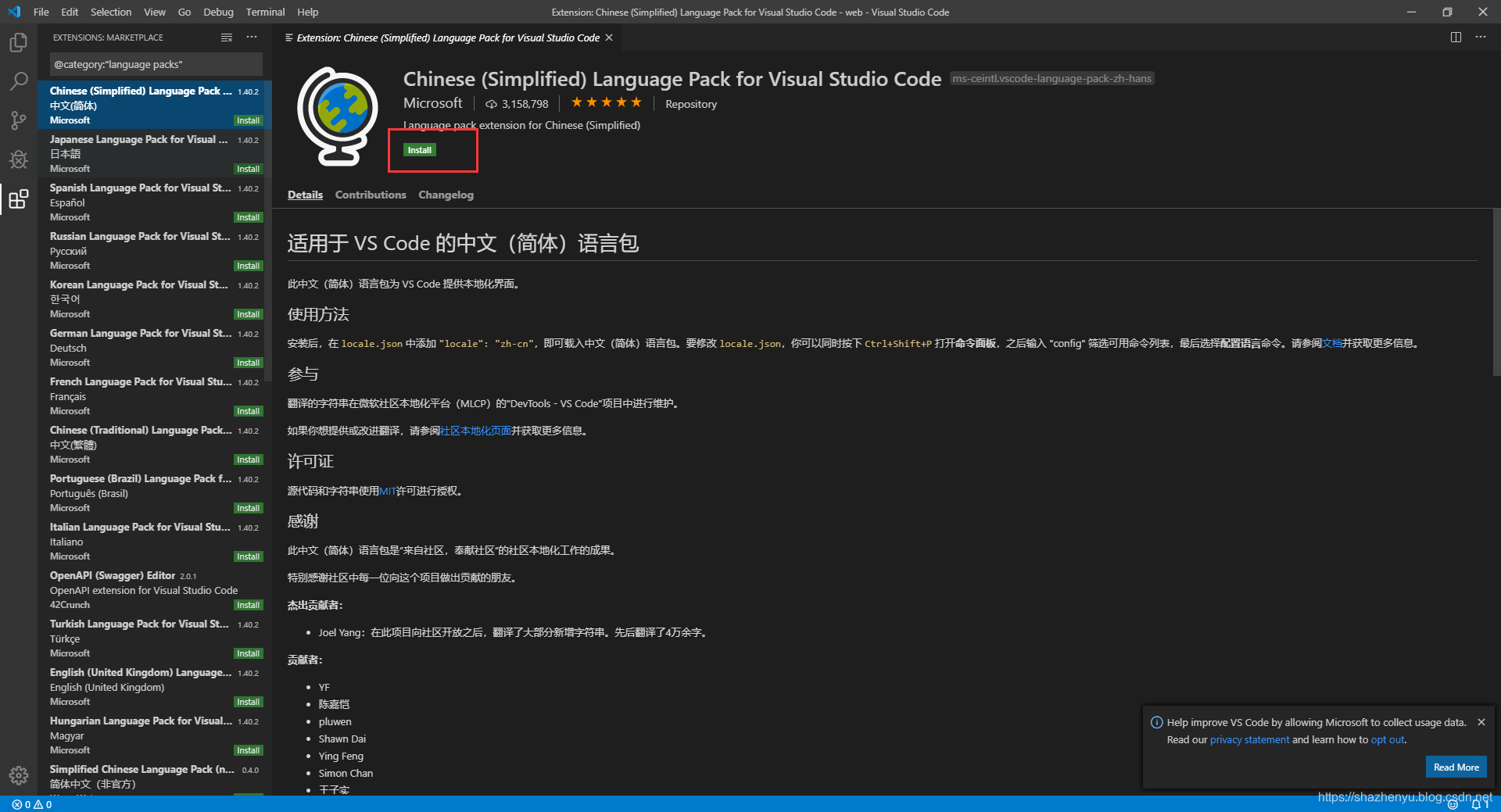Open the Run and Debug view
The height and width of the screenshot is (812, 1501).
pyautogui.click(x=18, y=159)
